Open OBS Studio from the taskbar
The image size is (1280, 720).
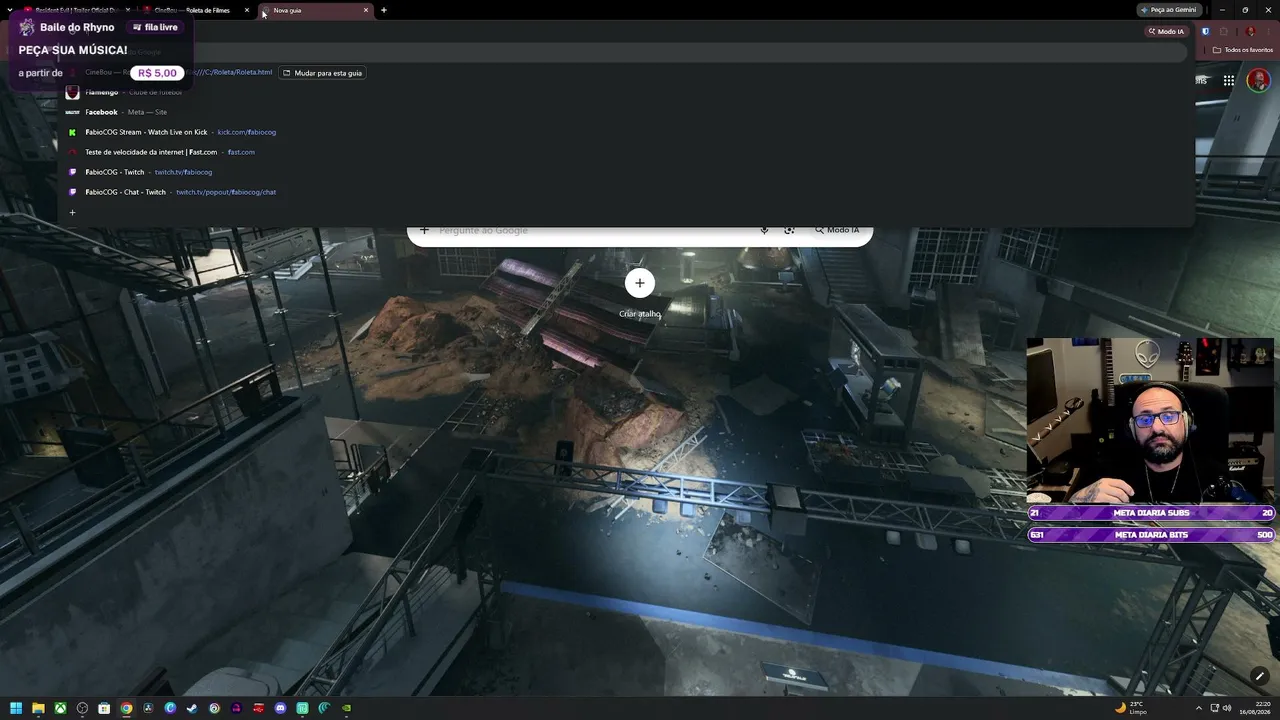[x=82, y=708]
